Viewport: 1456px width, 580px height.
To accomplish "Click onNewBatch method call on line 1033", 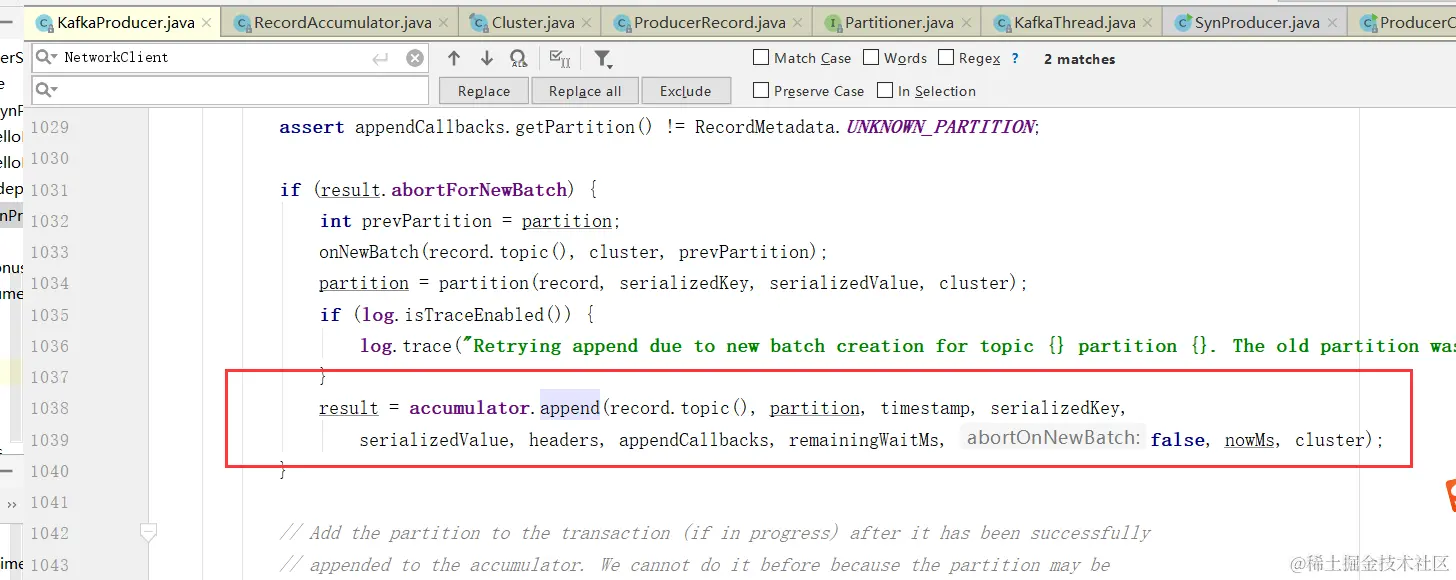I will (x=369, y=252).
